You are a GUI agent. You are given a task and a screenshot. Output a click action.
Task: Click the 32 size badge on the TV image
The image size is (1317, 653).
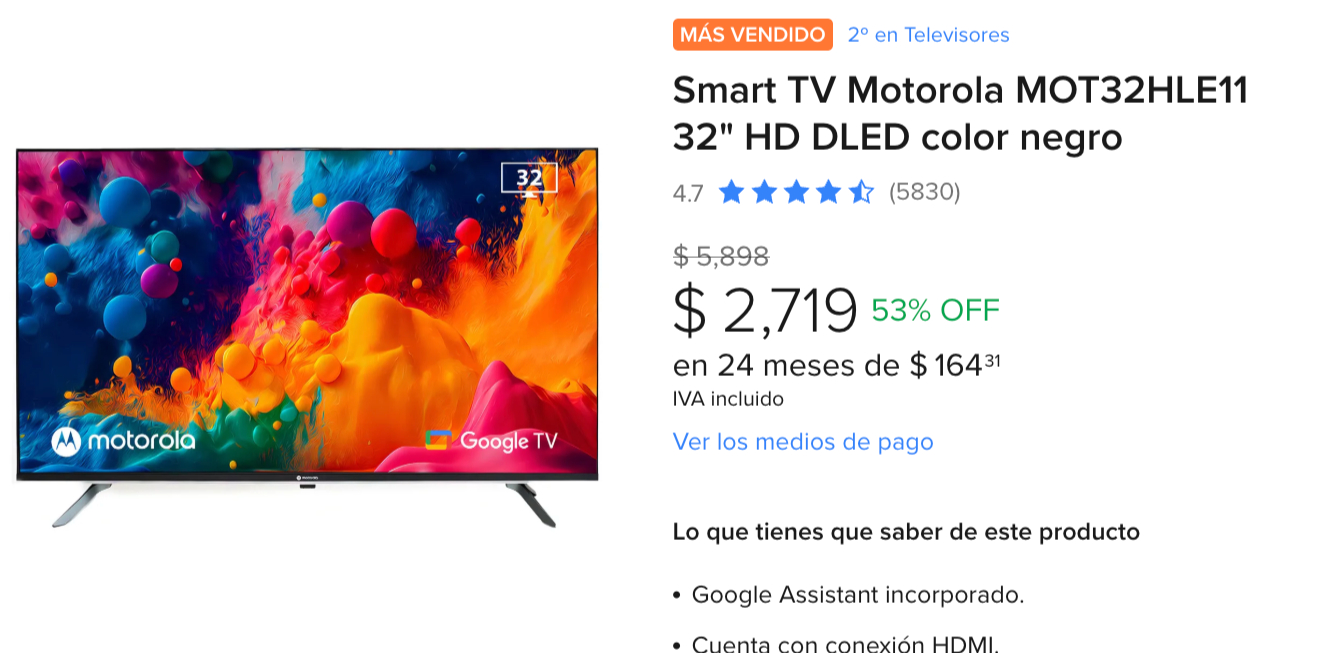tap(529, 178)
